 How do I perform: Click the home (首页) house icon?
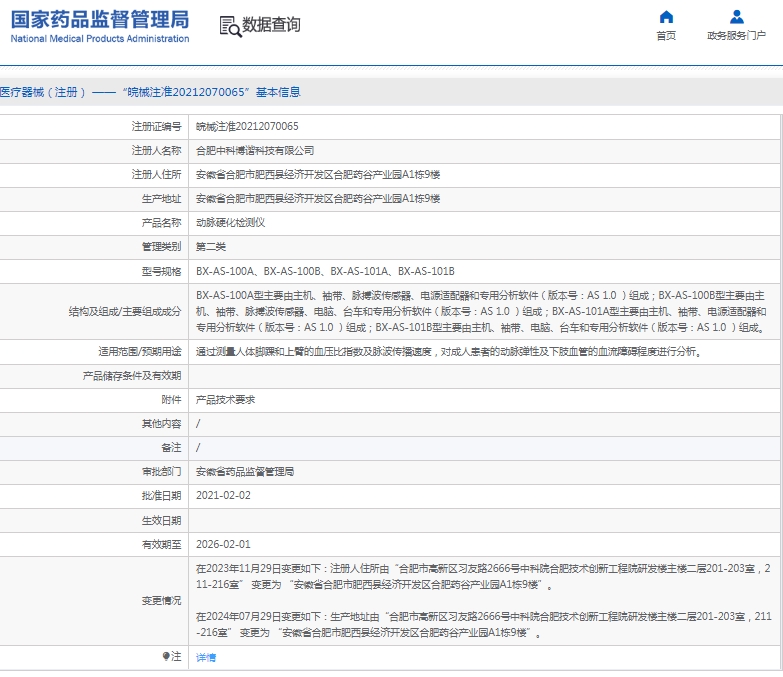click(666, 17)
